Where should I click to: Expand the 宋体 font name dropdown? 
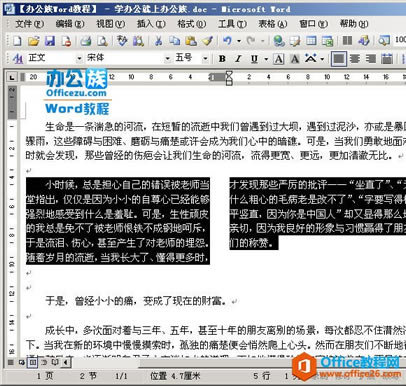coord(167,59)
